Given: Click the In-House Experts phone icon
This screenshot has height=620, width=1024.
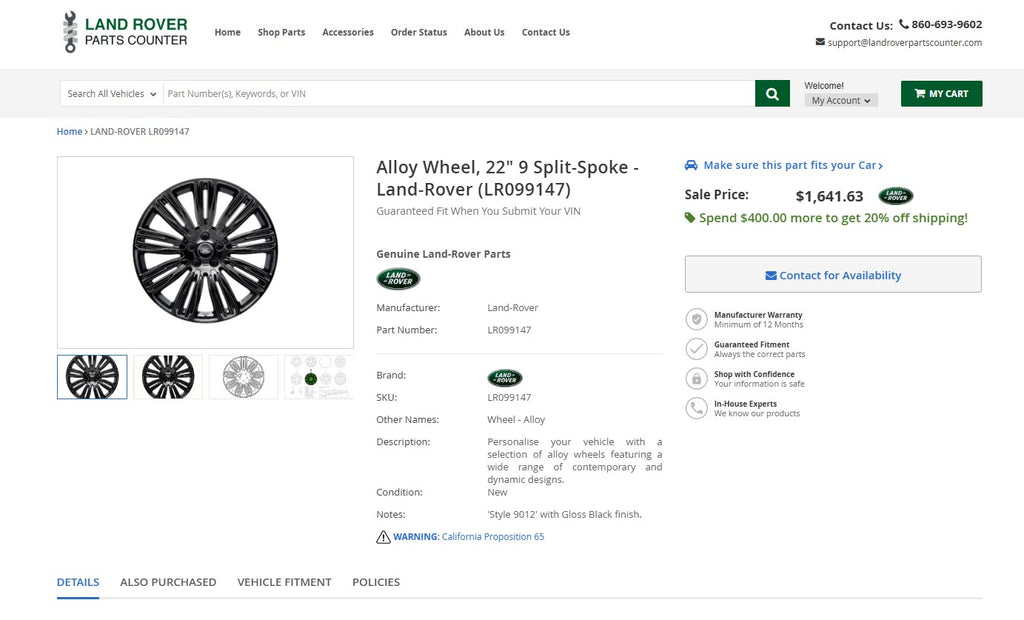Looking at the screenshot, I should (697, 408).
